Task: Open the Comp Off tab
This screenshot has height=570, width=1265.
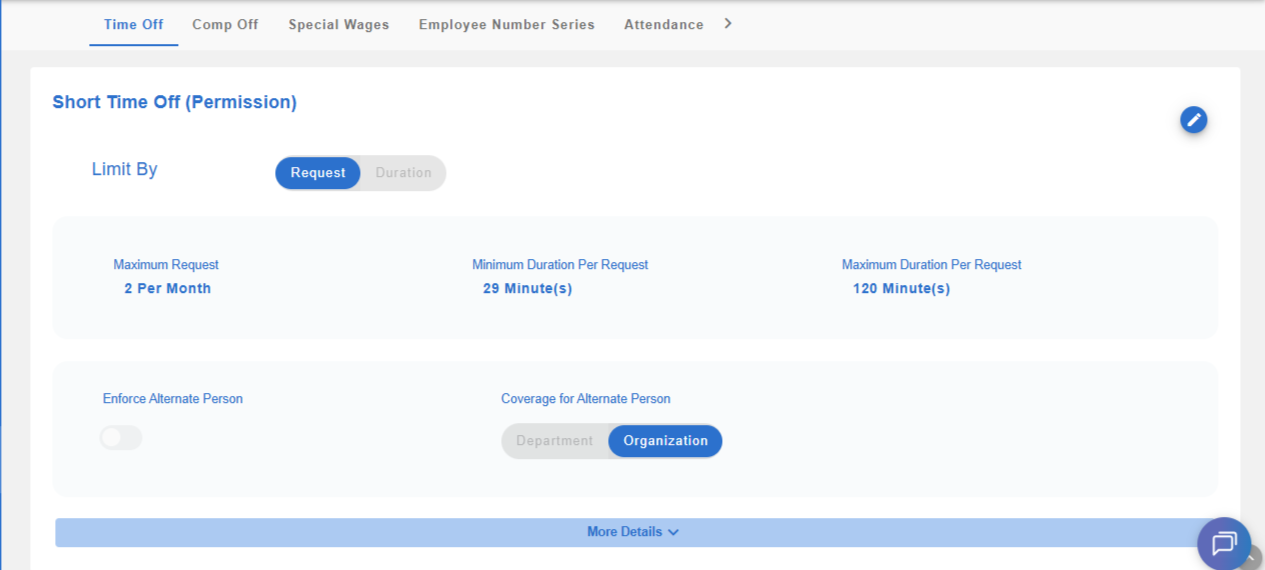Action: [225, 24]
